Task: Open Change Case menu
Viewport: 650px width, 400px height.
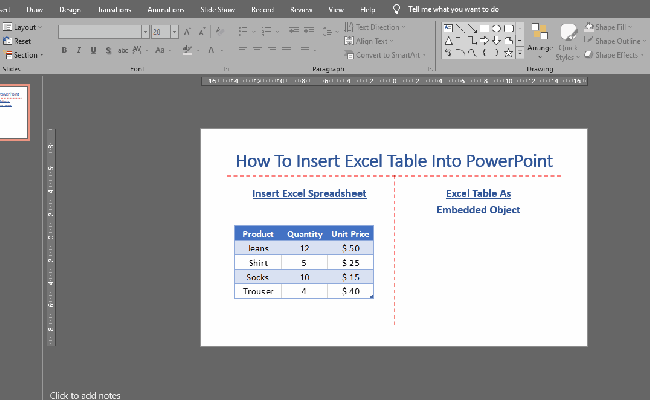Action: 162,50
